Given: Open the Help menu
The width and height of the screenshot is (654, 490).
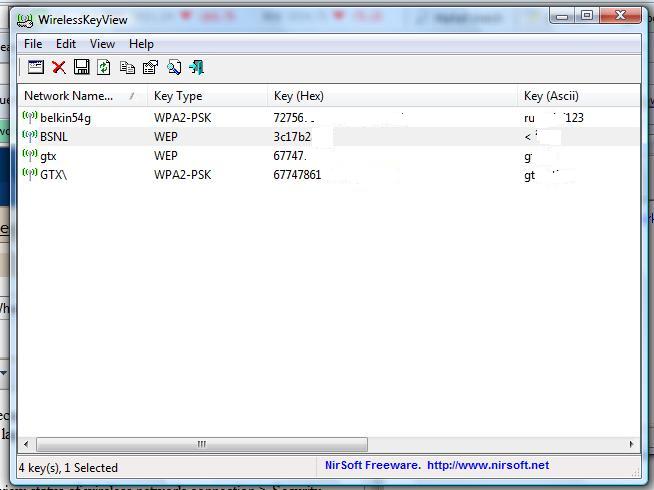Looking at the screenshot, I should (x=141, y=44).
